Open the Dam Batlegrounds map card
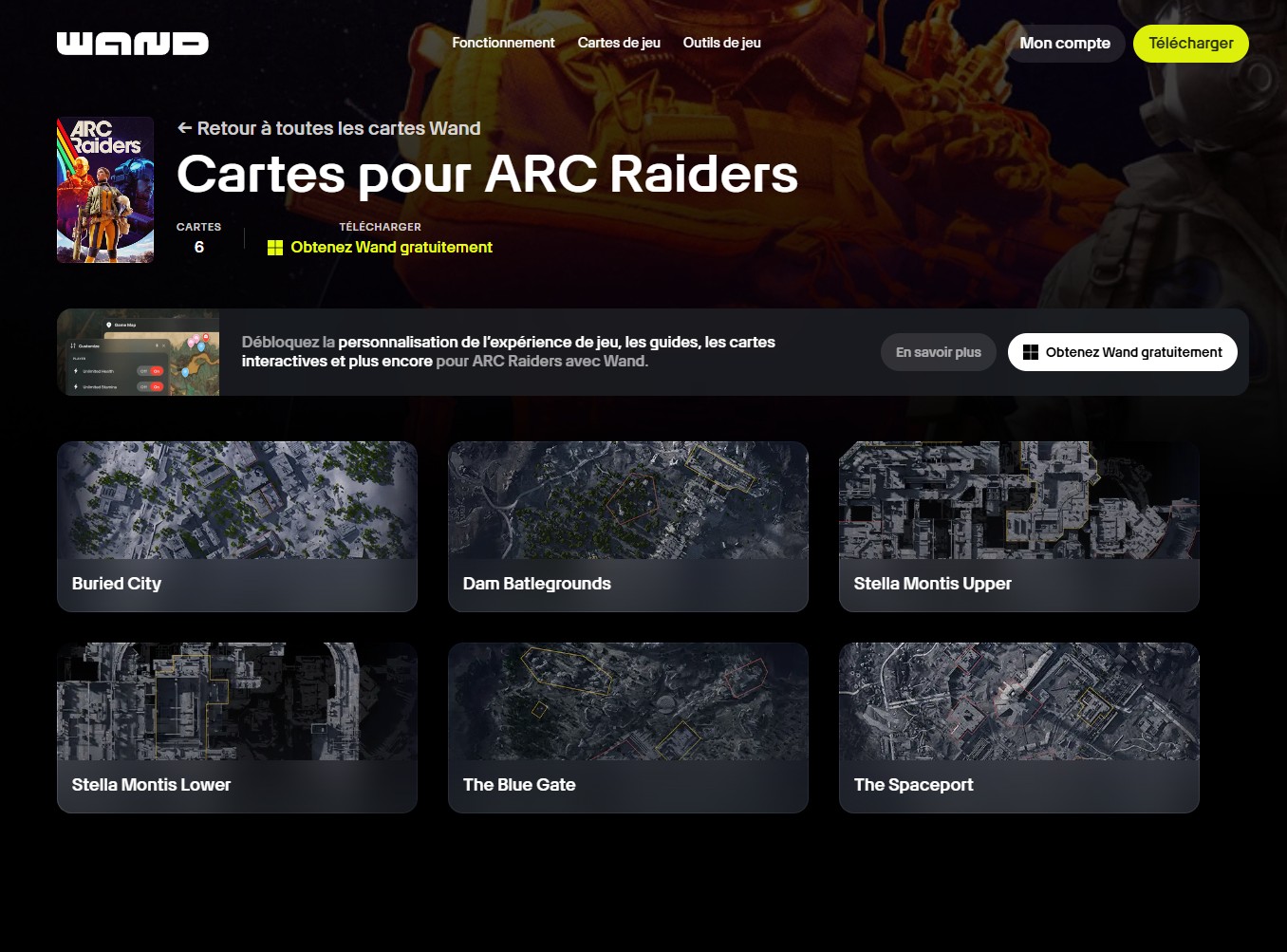 coord(628,527)
